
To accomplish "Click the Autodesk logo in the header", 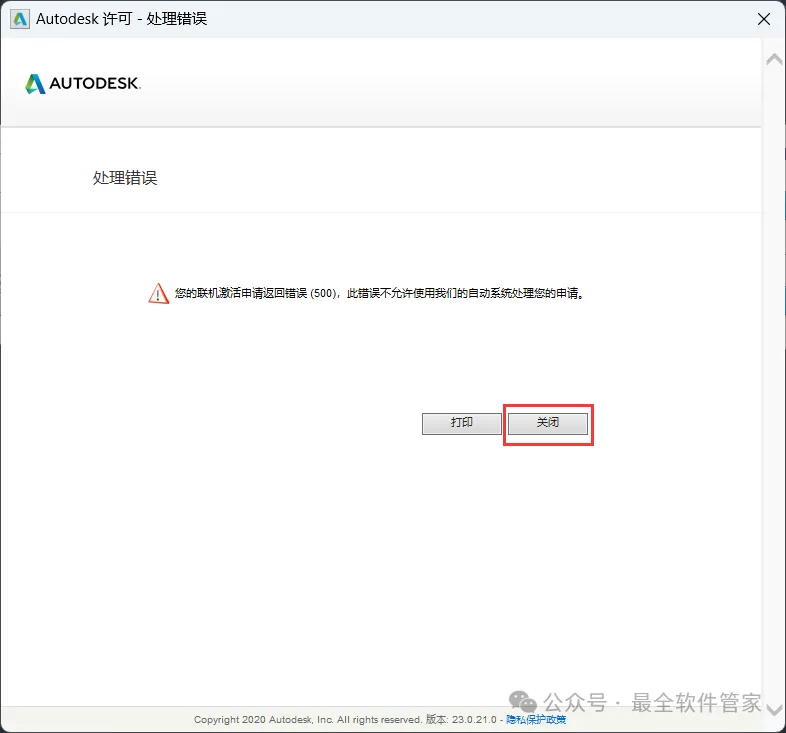I will (x=83, y=83).
